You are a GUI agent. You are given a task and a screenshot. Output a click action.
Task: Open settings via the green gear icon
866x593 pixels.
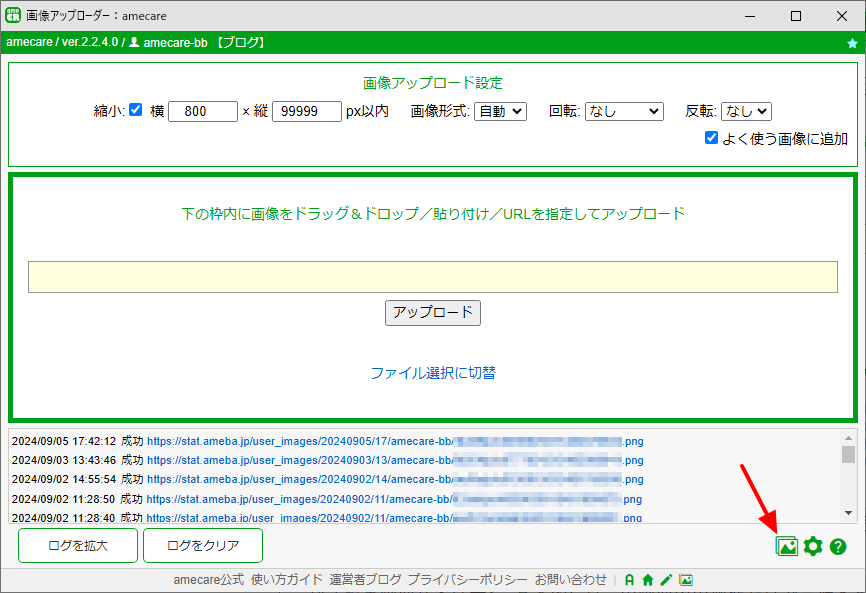(x=813, y=547)
